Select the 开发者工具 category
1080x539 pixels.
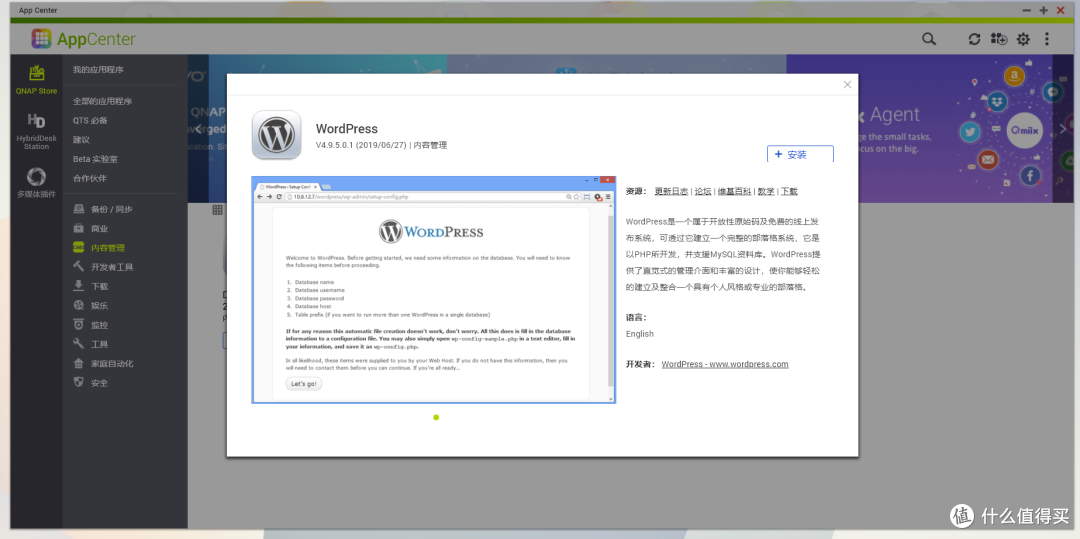point(111,267)
